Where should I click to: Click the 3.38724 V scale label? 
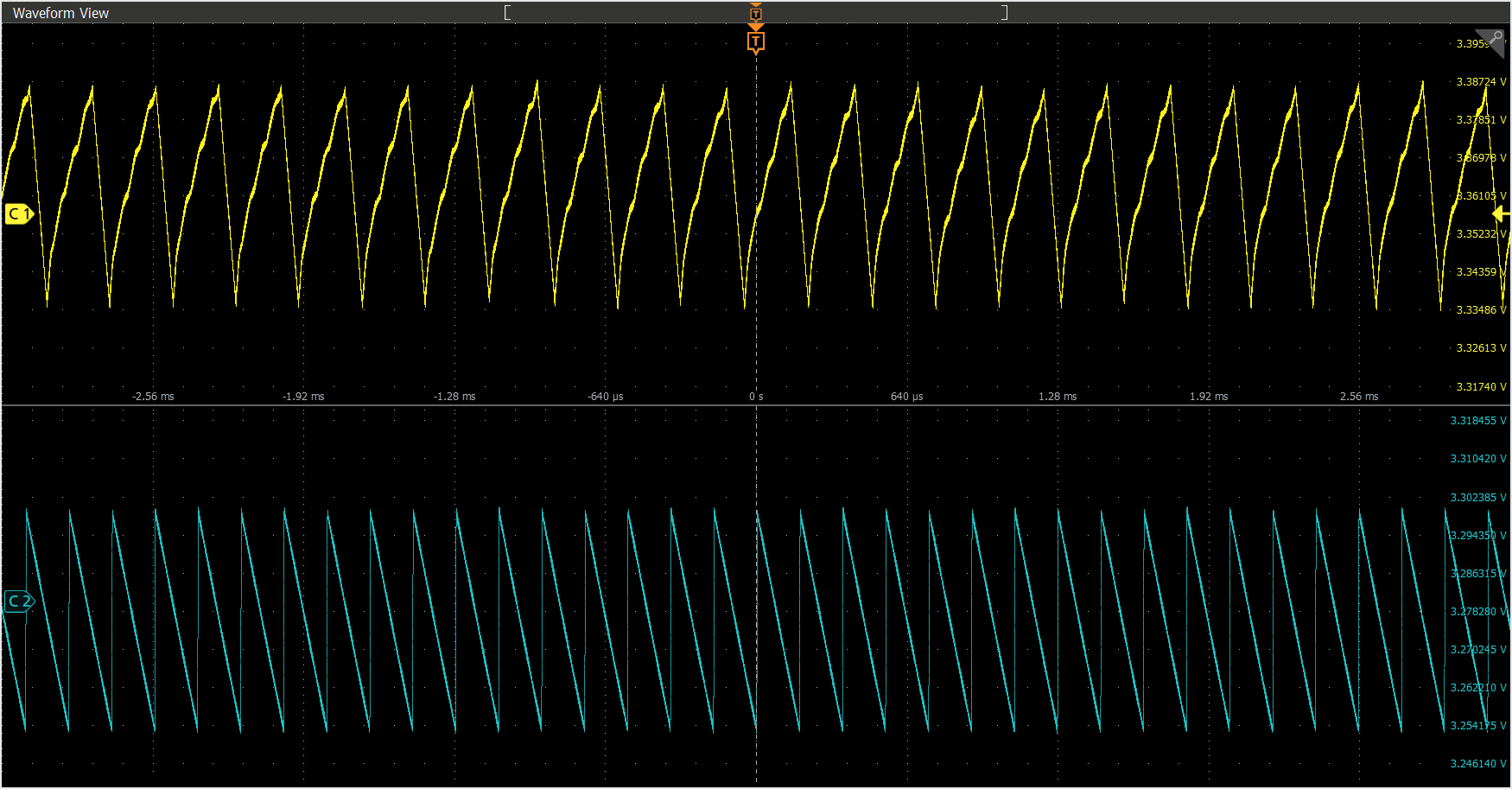click(x=1480, y=82)
